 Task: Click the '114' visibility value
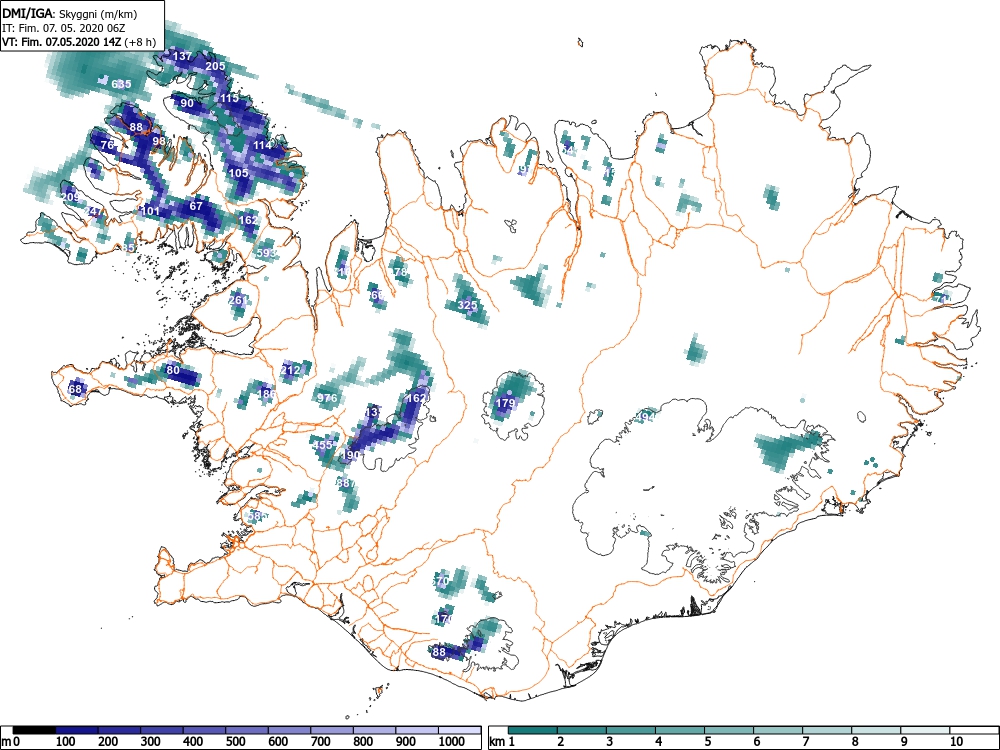[x=263, y=145]
